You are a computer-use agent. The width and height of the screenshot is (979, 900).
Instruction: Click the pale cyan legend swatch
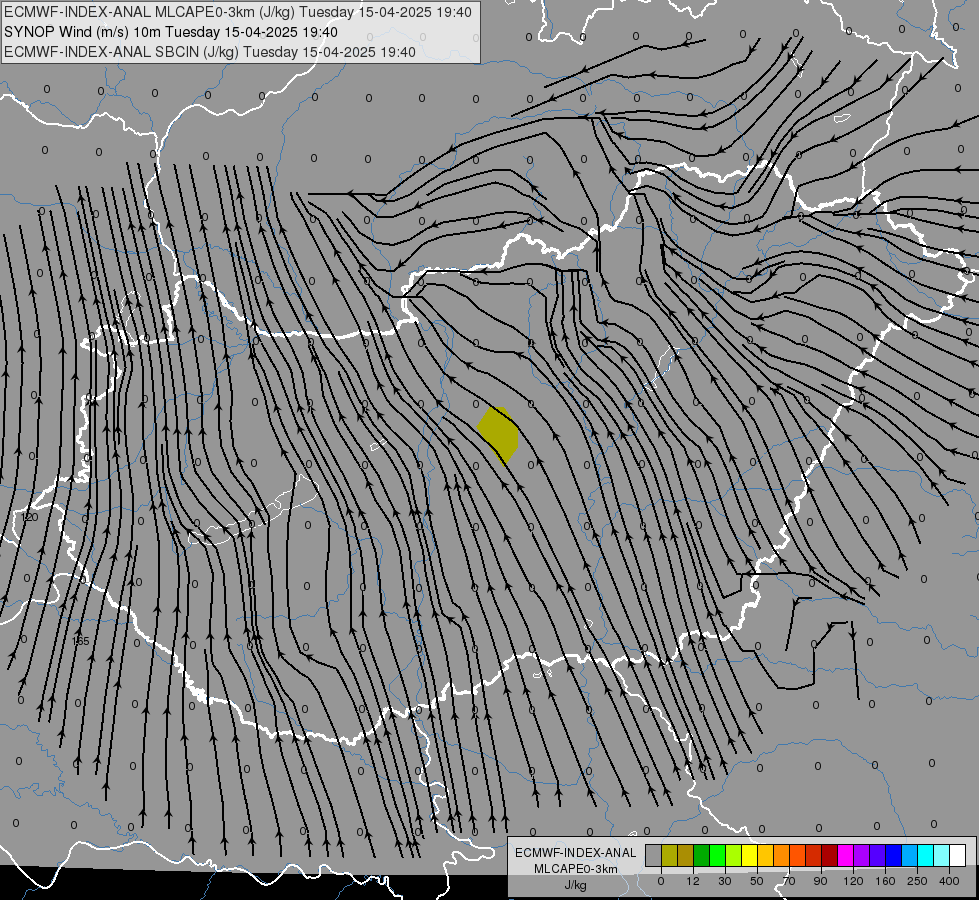pos(942,855)
